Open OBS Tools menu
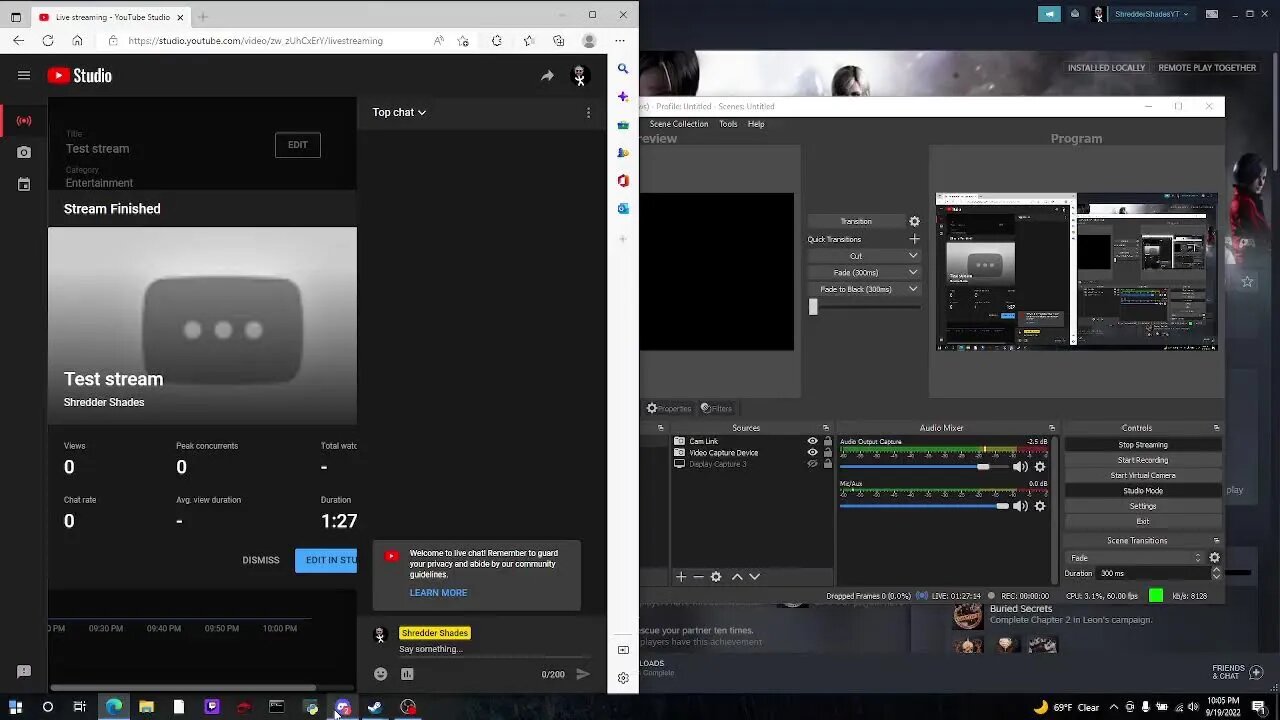The height and width of the screenshot is (720, 1280). [x=728, y=124]
